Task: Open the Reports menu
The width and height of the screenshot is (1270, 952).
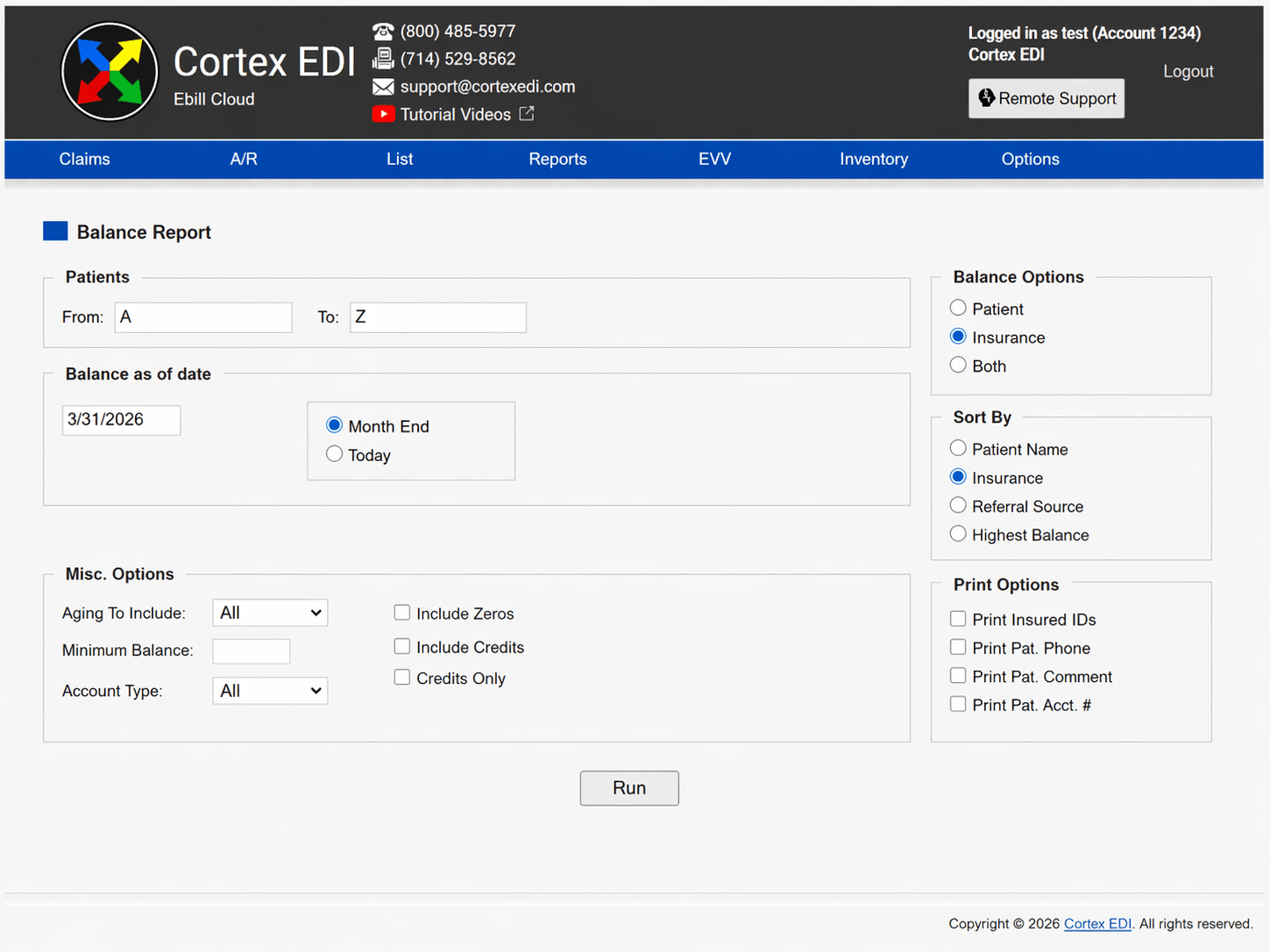Action: [557, 160]
